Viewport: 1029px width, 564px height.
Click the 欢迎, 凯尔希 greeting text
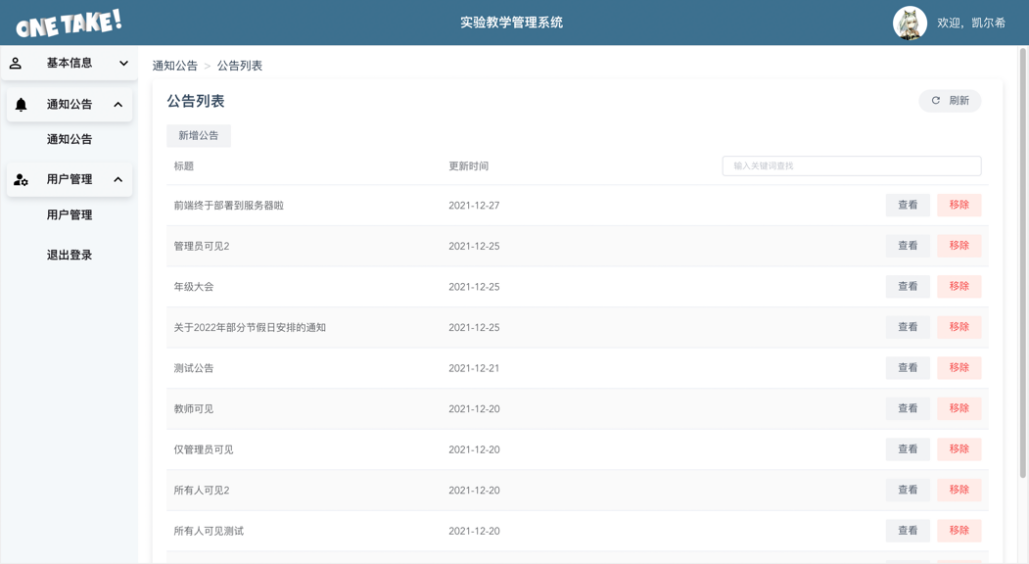tap(971, 23)
